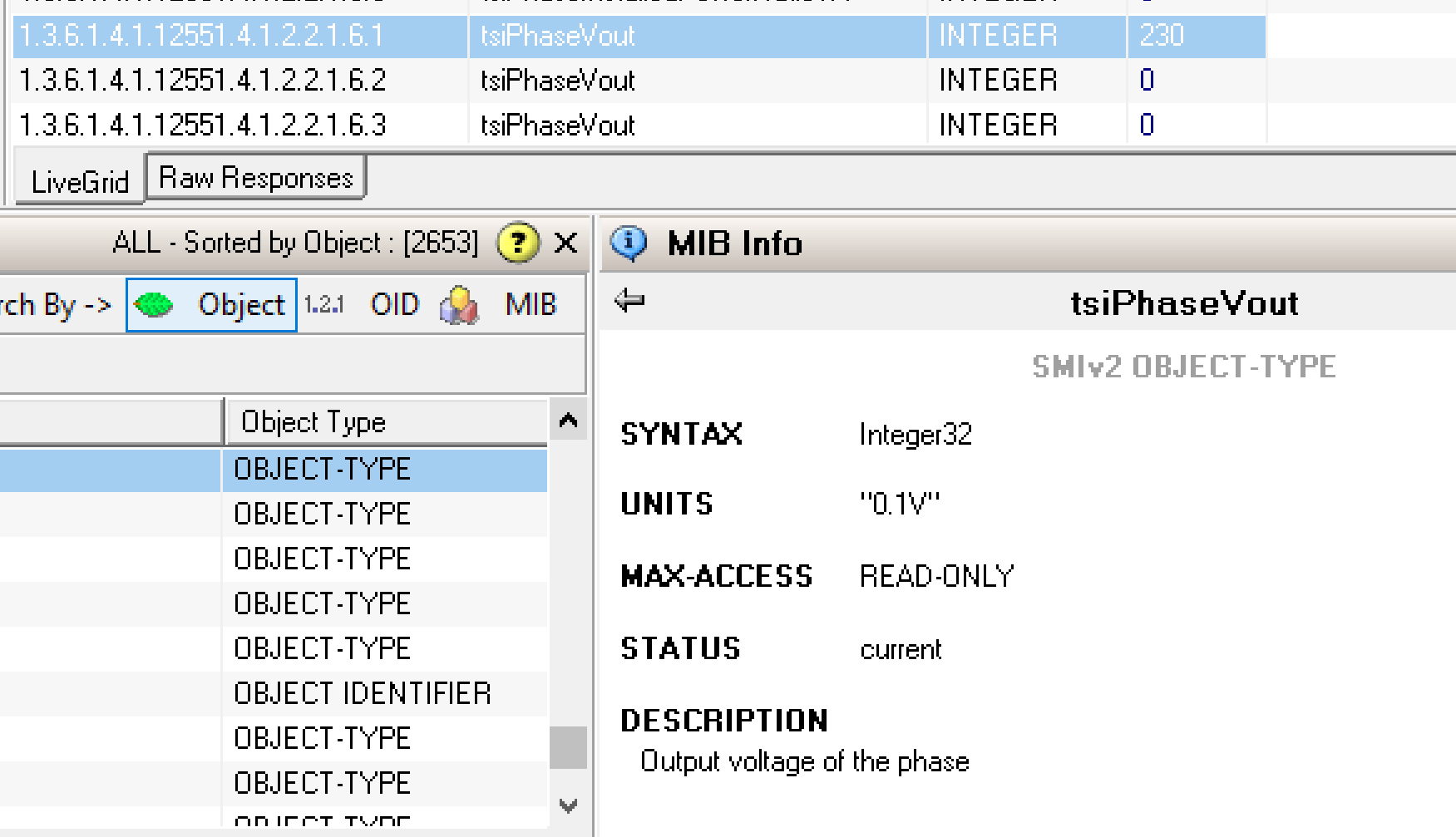Select OID row 1.3.6.1.4.1.12551.4.1.2.2.1.6.2
The image size is (1456, 837).
[x=639, y=81]
